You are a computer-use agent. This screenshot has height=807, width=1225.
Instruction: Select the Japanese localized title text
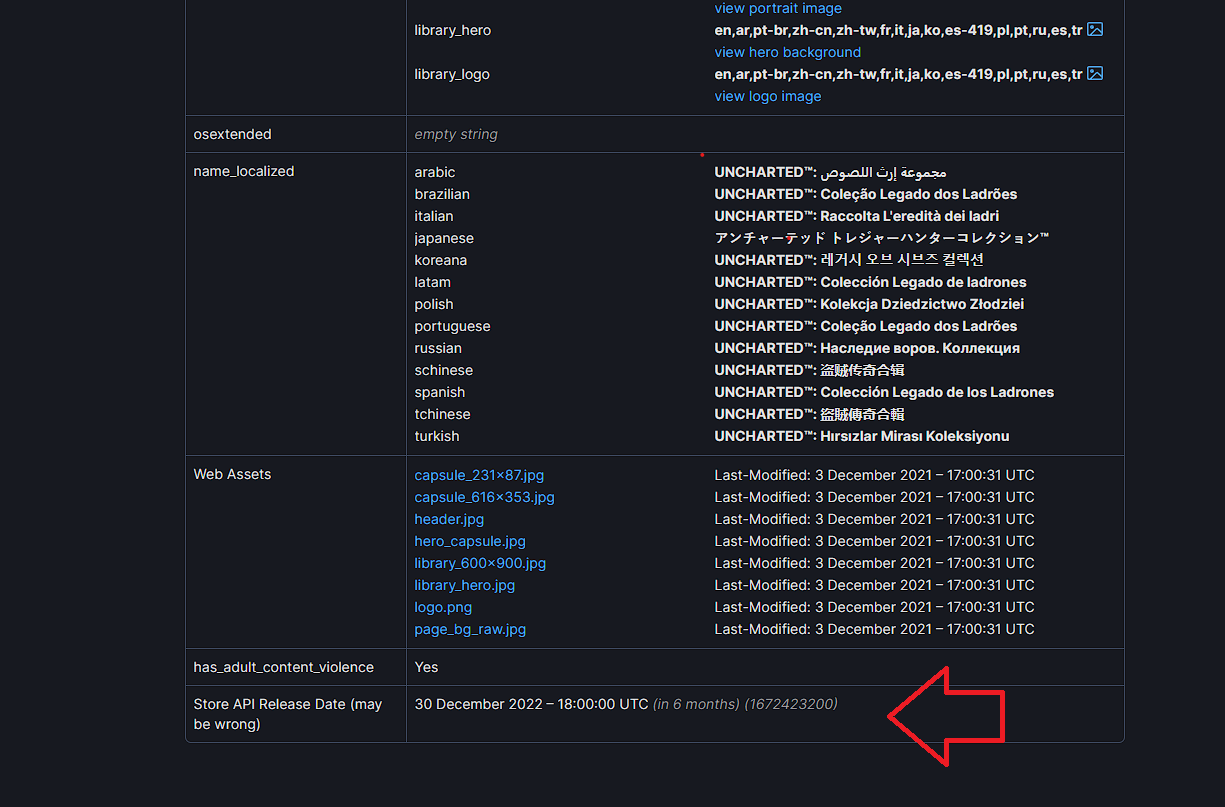(882, 238)
